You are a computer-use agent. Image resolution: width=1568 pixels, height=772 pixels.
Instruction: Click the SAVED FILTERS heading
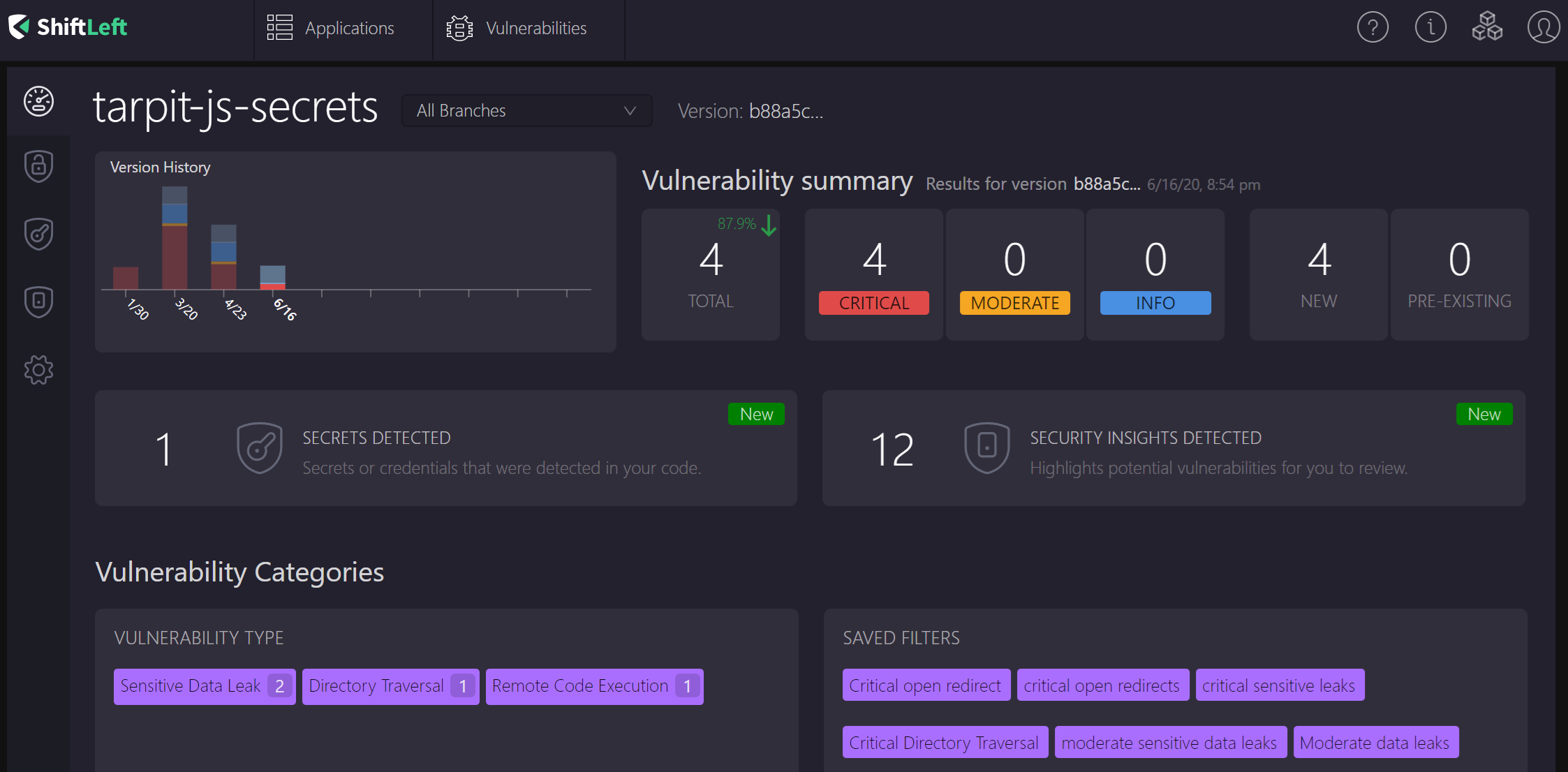[x=901, y=638]
